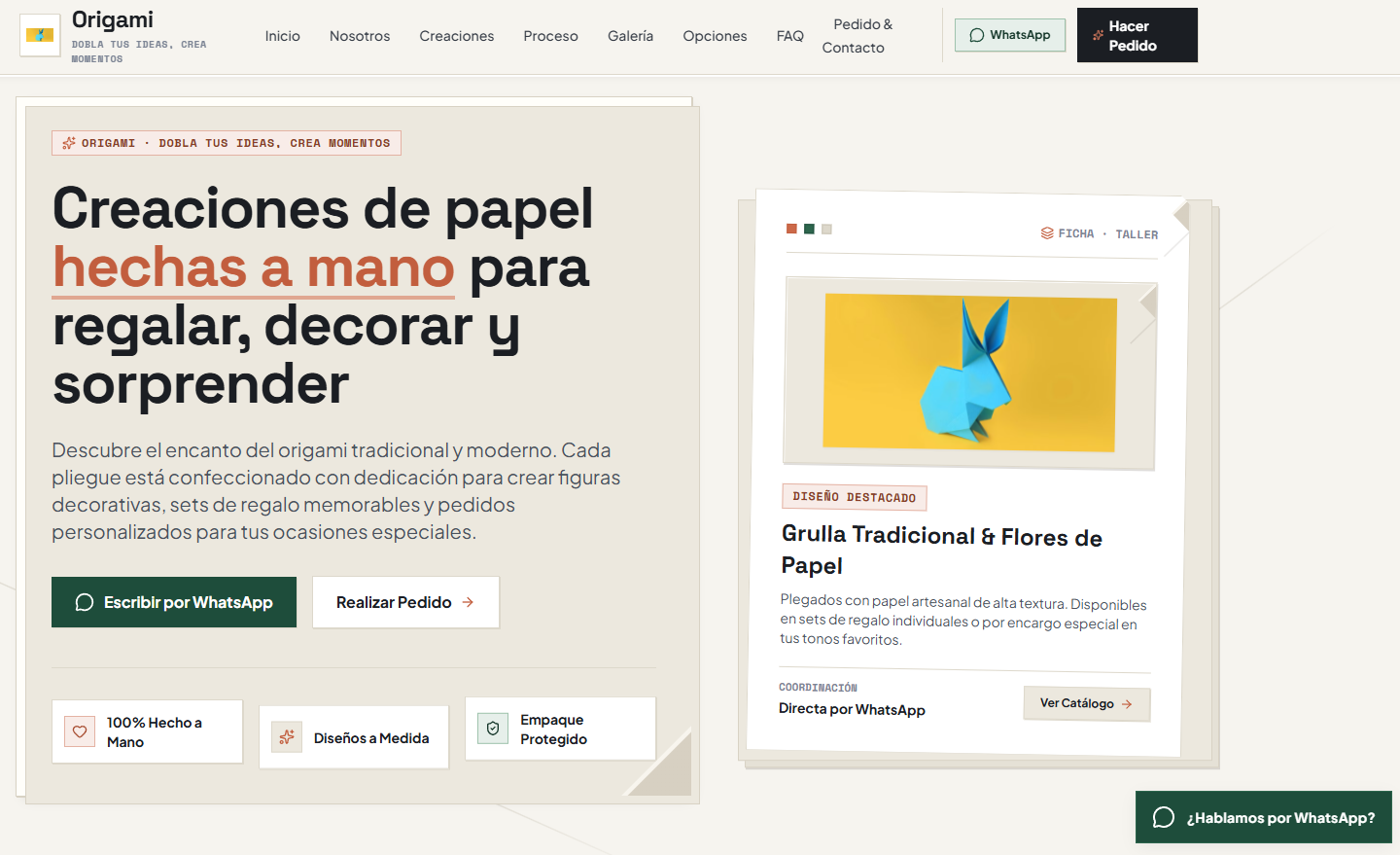
Task: Click the layers icon next to FICHA · TALLER
Action: (x=1047, y=233)
